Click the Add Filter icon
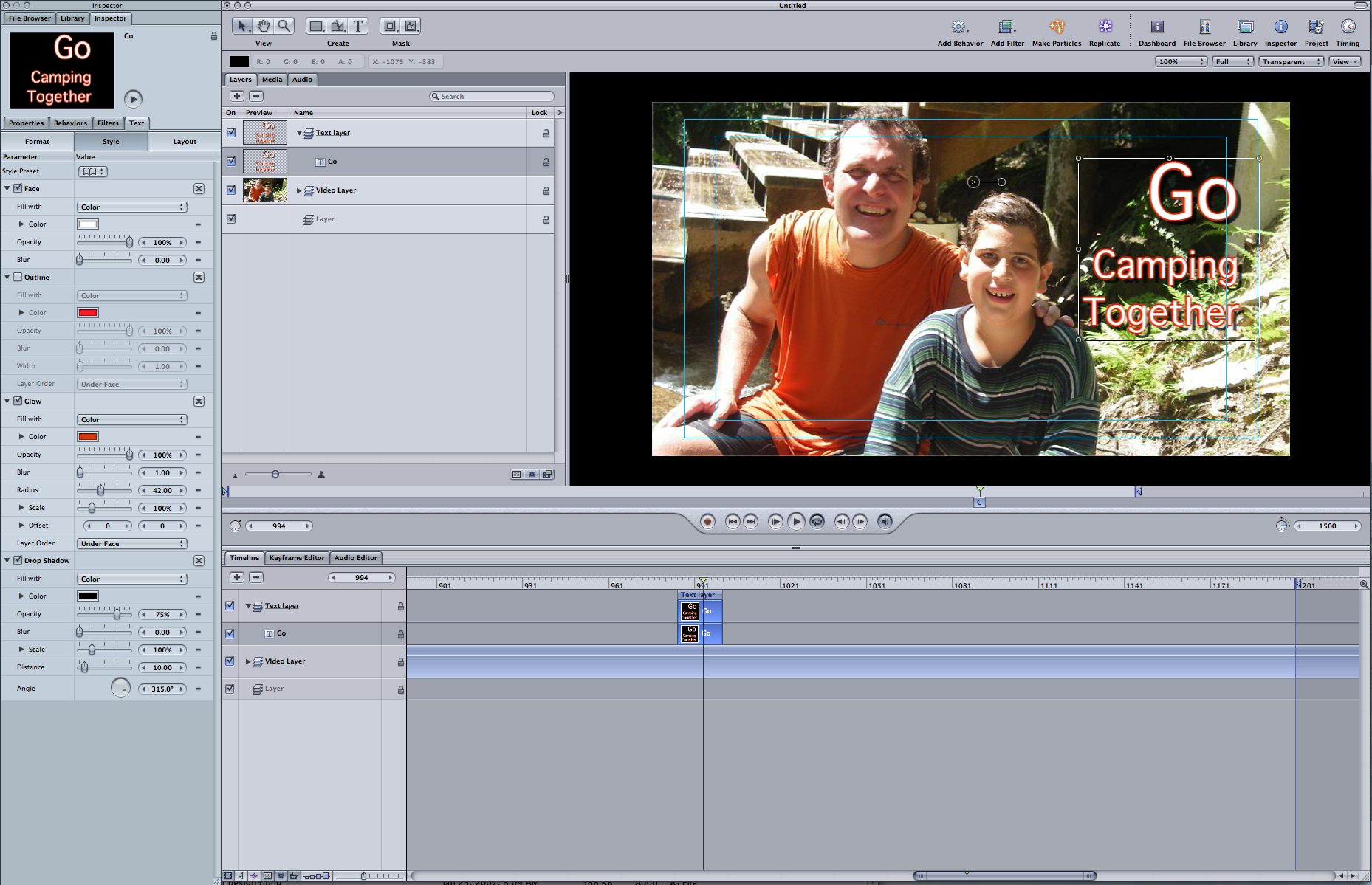 click(1006, 27)
